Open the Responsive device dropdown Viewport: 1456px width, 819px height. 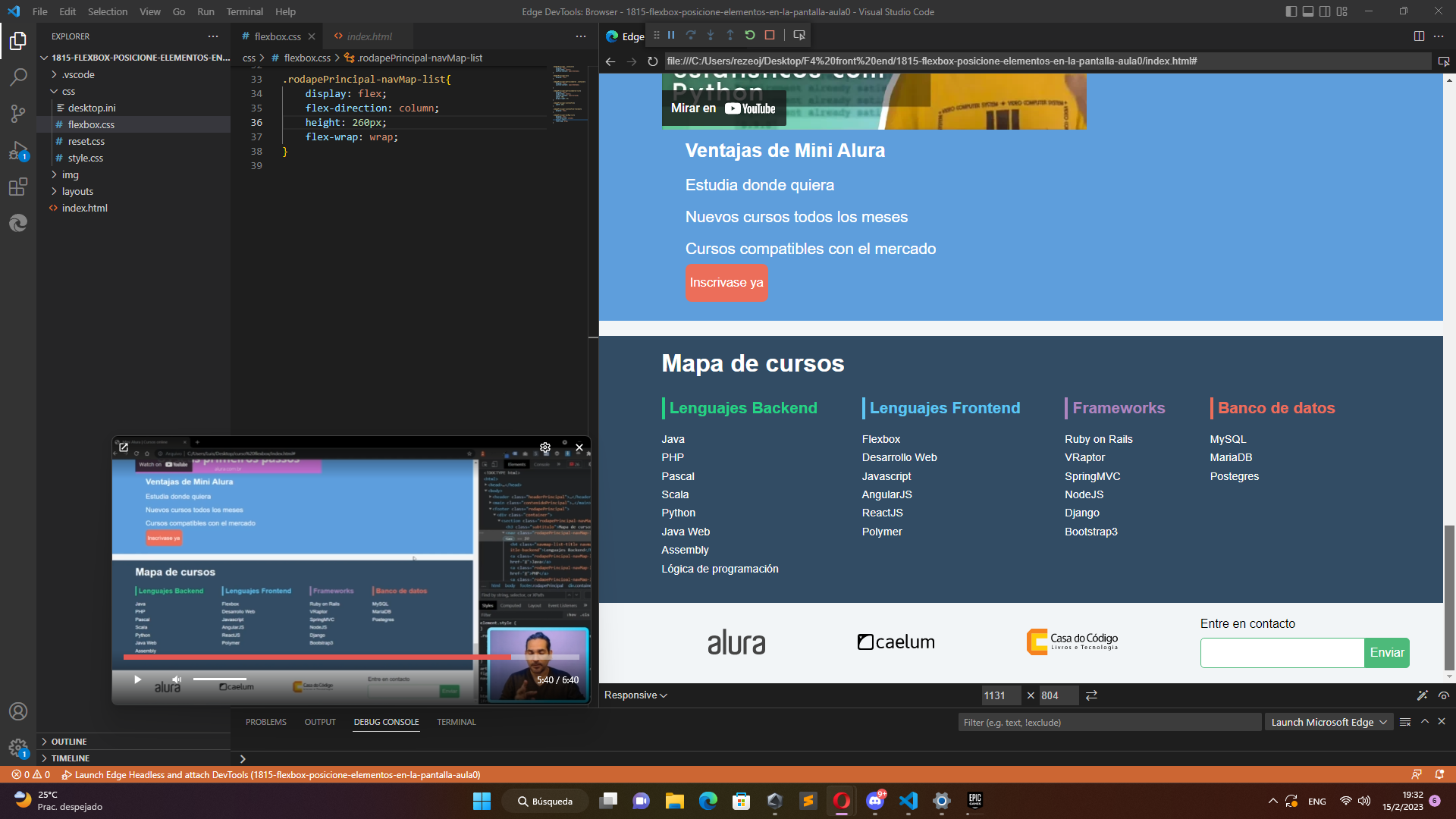pyautogui.click(x=635, y=695)
